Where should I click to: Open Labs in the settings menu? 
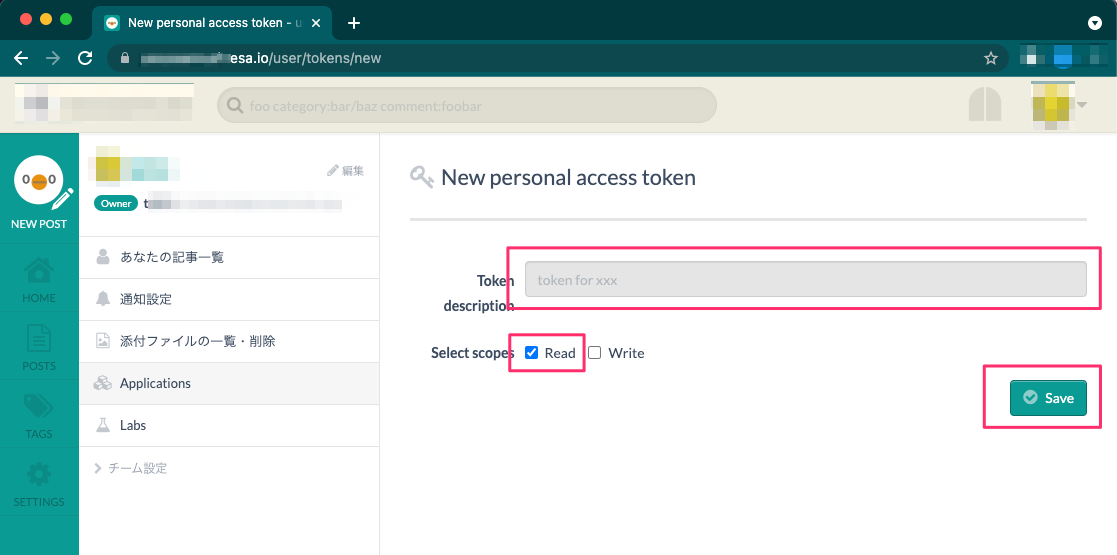(133, 425)
